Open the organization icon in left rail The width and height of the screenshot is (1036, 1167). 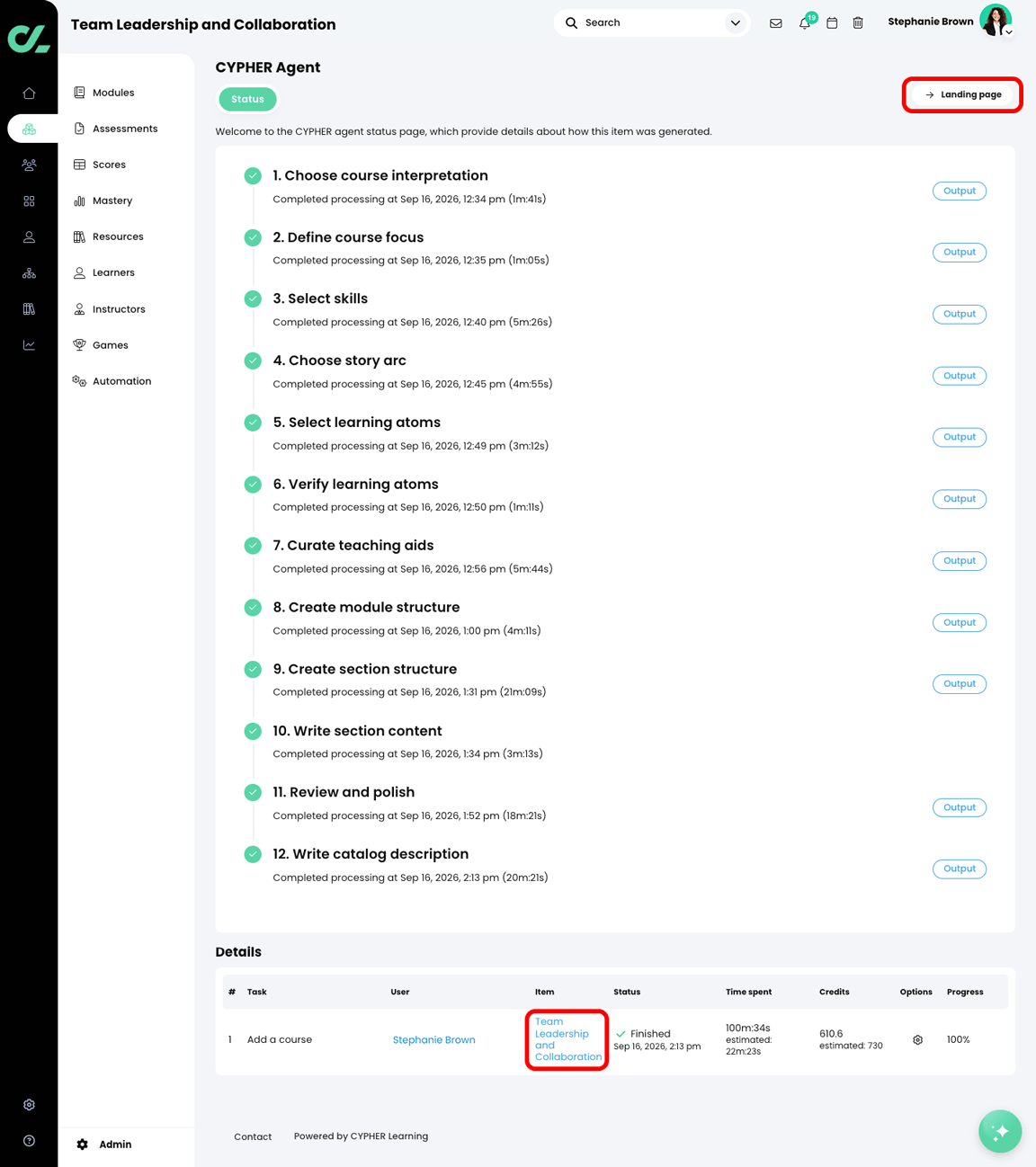pyautogui.click(x=29, y=273)
